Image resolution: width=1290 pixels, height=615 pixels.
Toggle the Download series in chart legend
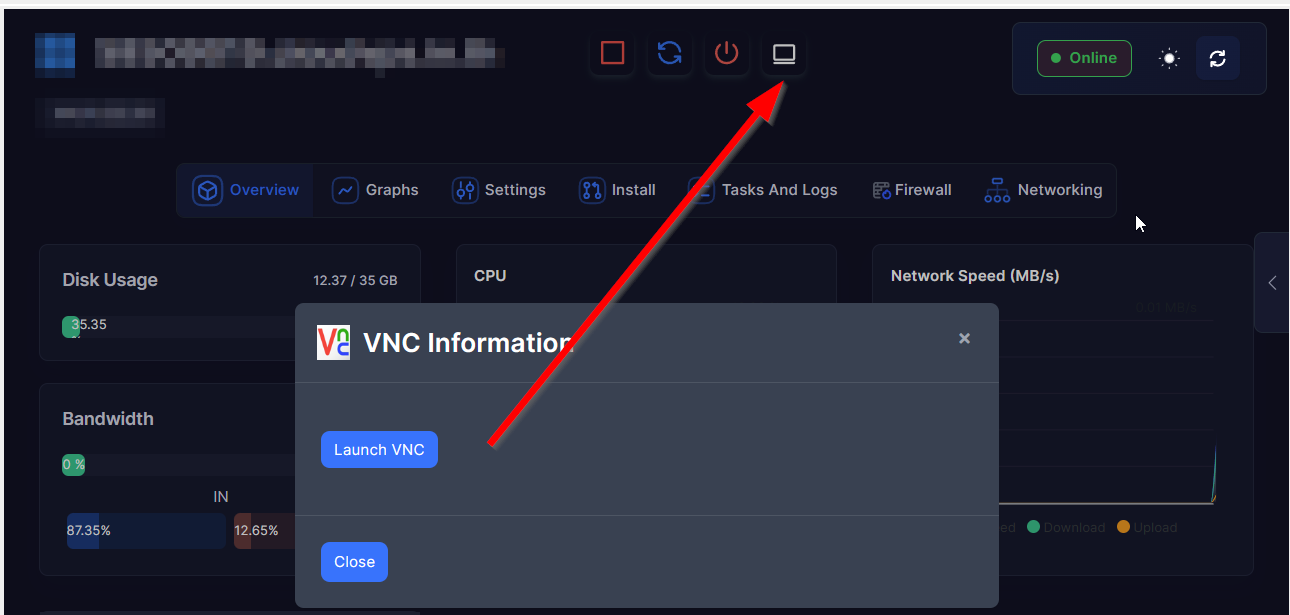pos(1066,527)
